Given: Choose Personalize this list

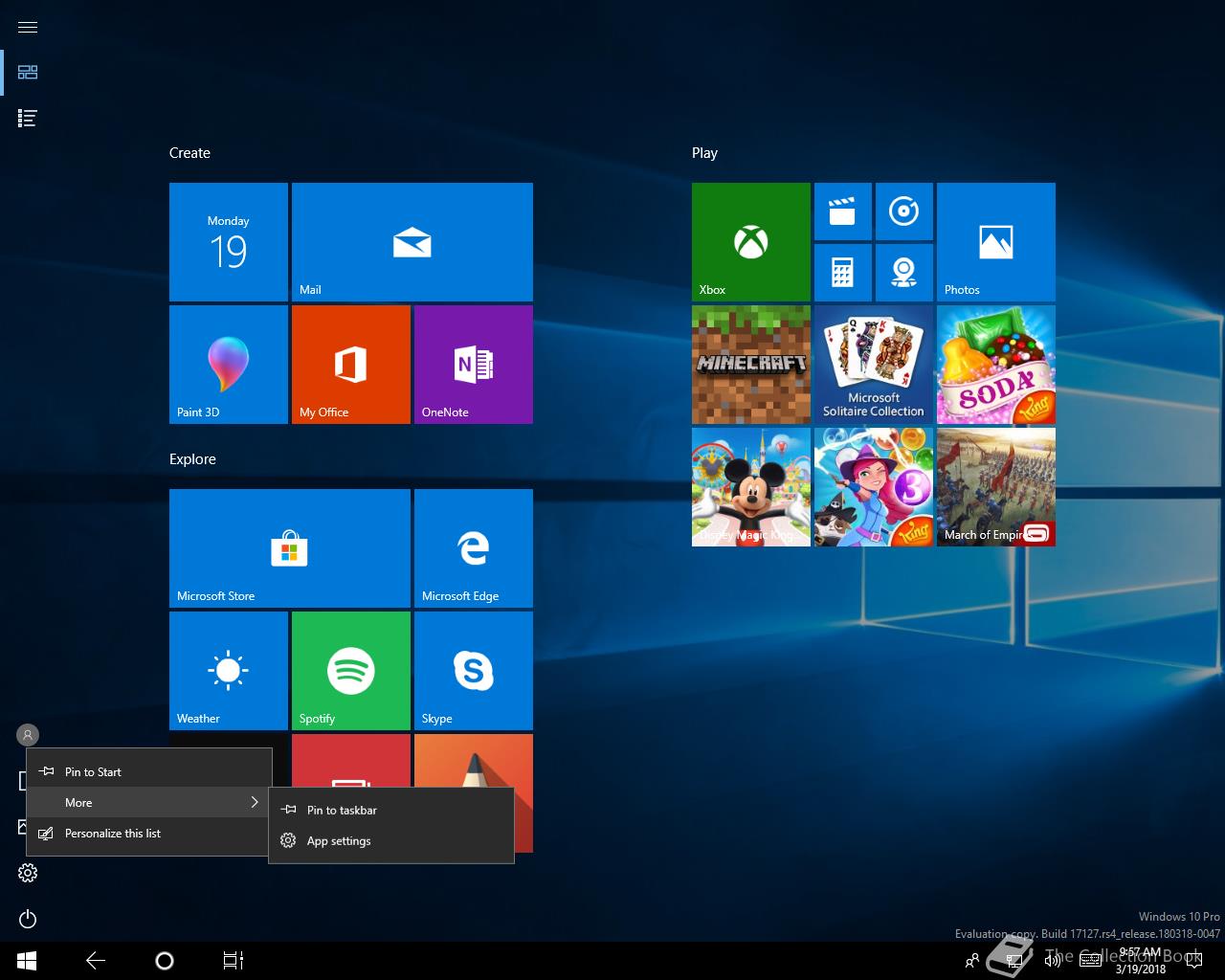Looking at the screenshot, I should [149, 833].
